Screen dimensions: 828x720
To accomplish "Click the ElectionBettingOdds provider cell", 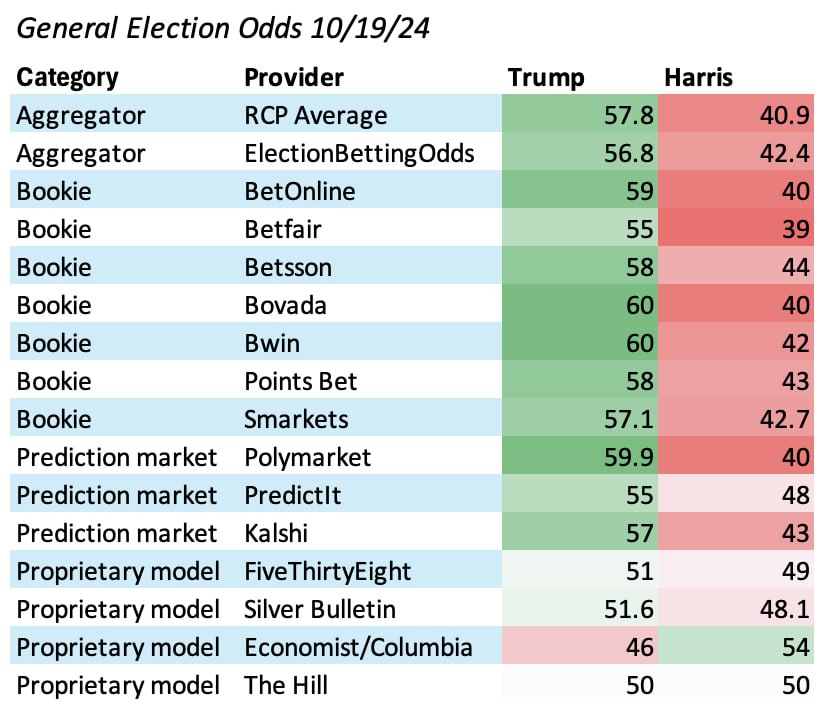I will 359,153.
